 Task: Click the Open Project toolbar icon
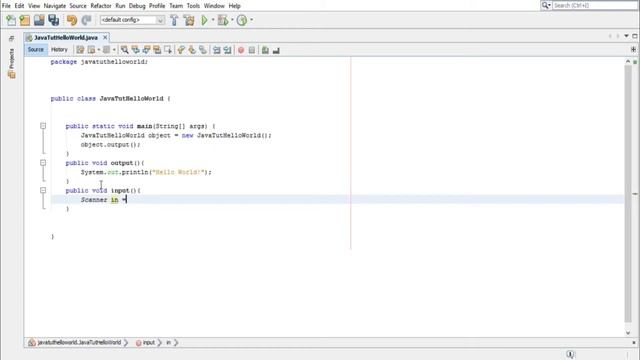(39, 20)
